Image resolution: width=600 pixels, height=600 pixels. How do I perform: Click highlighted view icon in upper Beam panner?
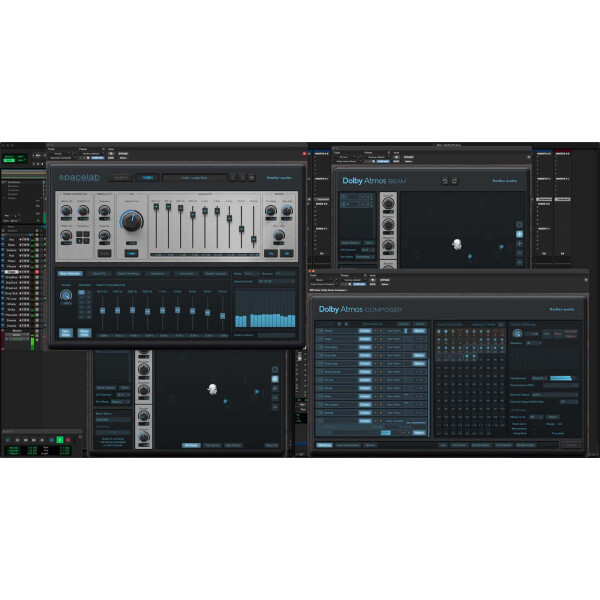[519, 234]
